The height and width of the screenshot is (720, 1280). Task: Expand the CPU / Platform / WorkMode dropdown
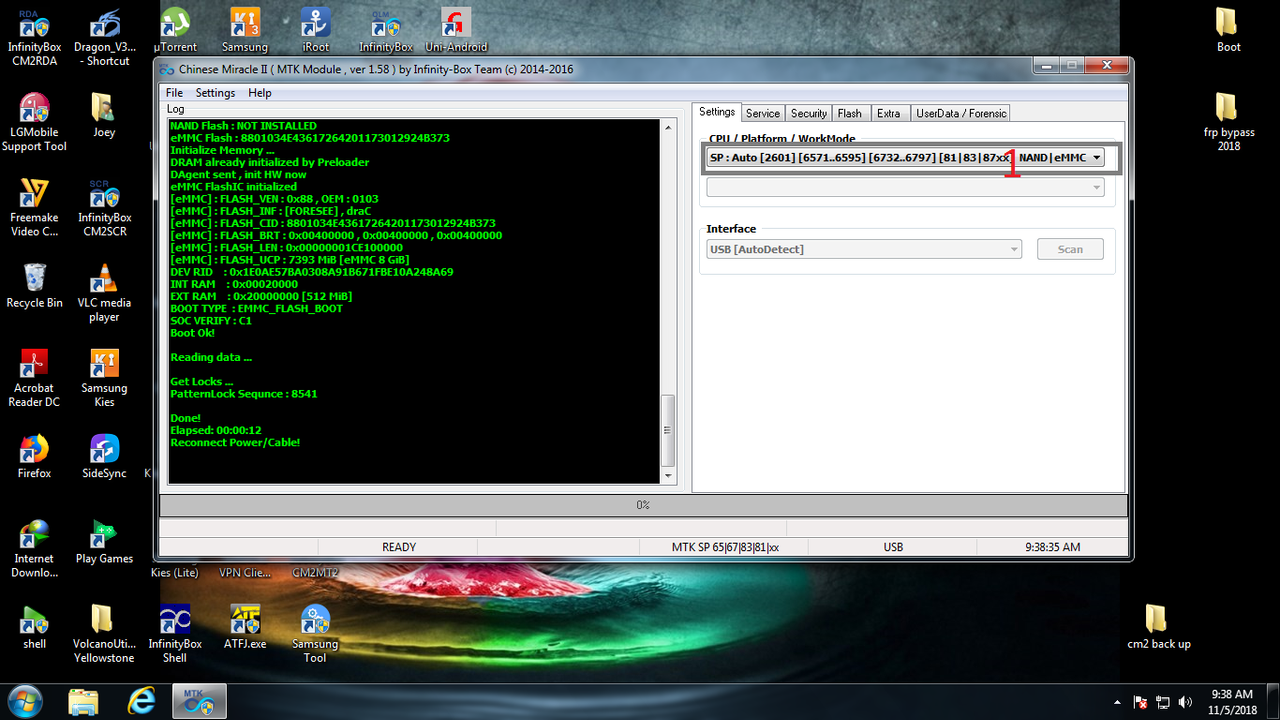[905, 157]
